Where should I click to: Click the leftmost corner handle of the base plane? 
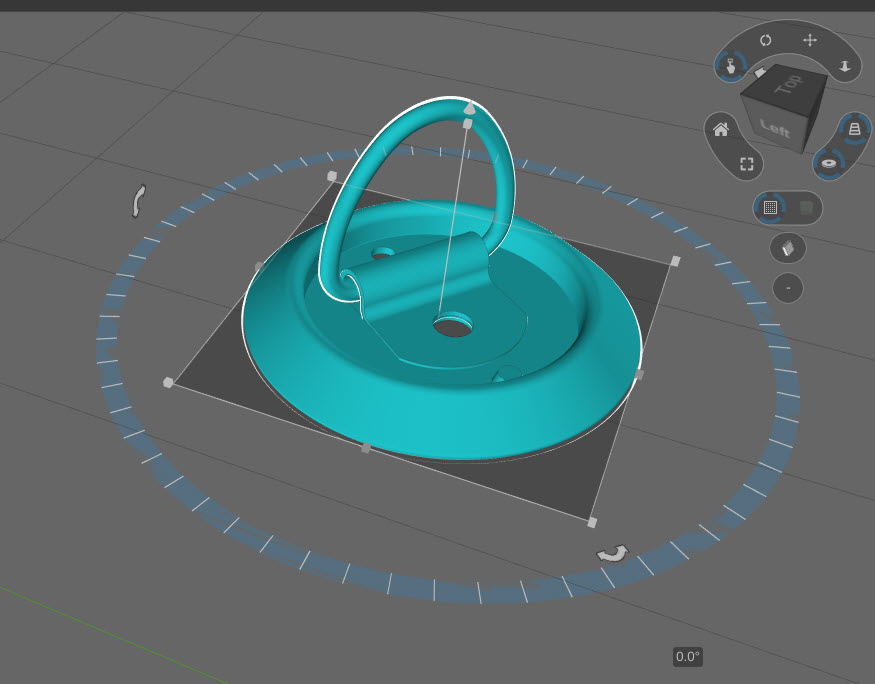tap(168, 382)
